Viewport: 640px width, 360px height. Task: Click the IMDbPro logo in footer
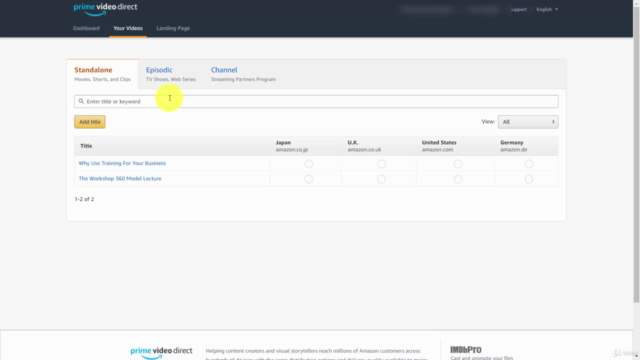click(466, 350)
